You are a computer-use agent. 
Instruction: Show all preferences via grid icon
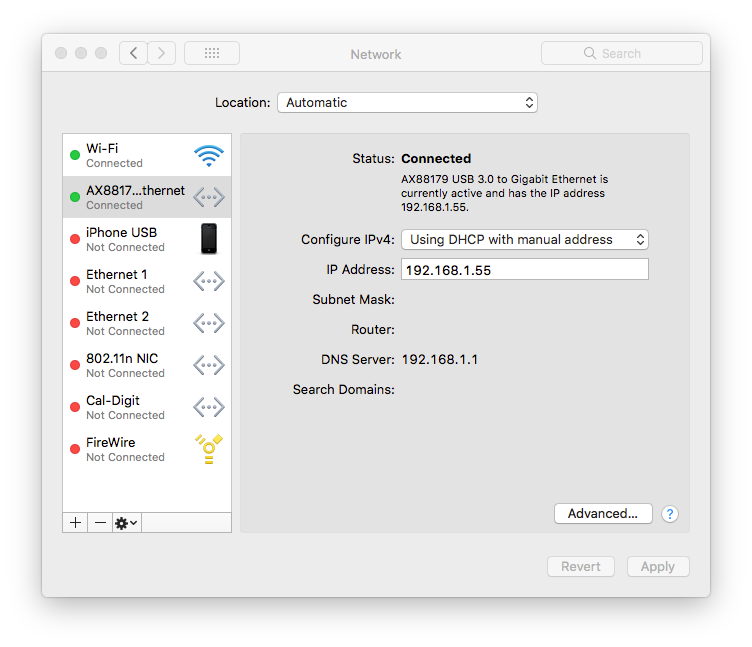212,53
